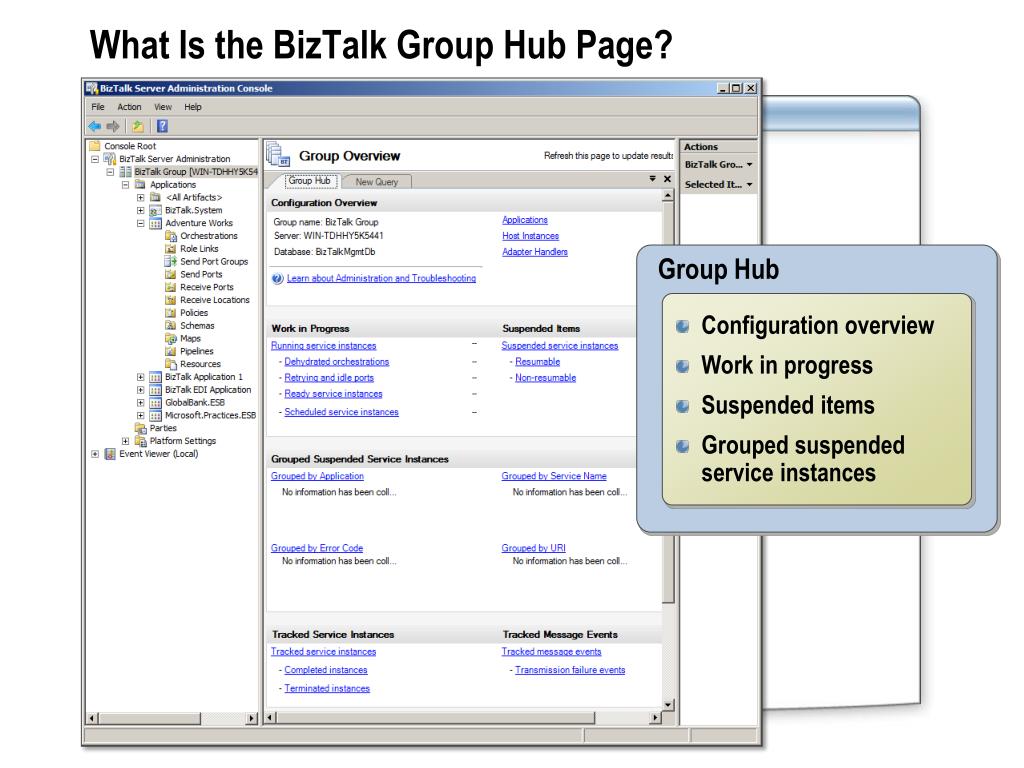Expand the <All Artifacts> node

click(140, 197)
